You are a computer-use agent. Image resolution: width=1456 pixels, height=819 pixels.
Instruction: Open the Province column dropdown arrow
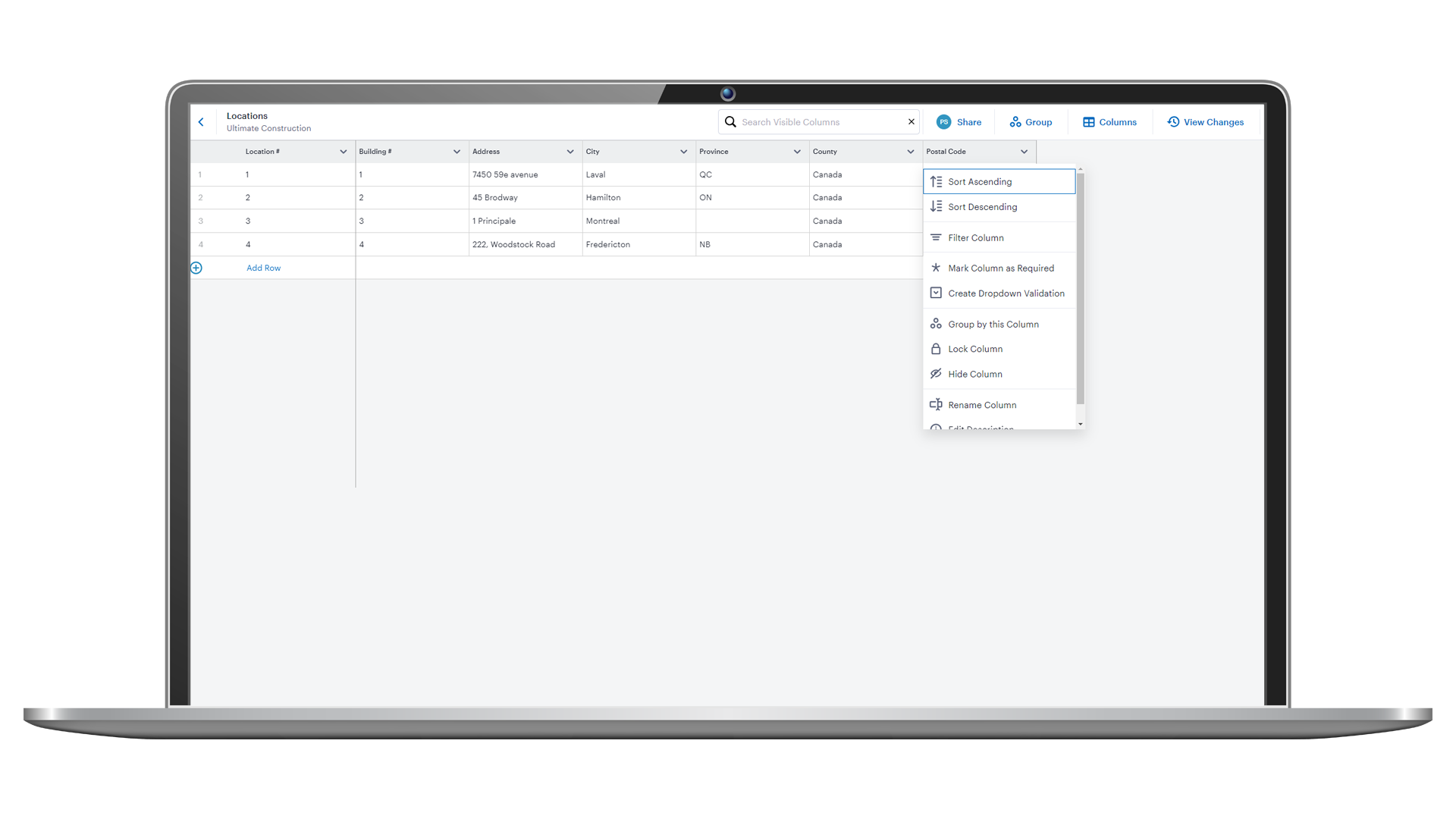coord(797,152)
